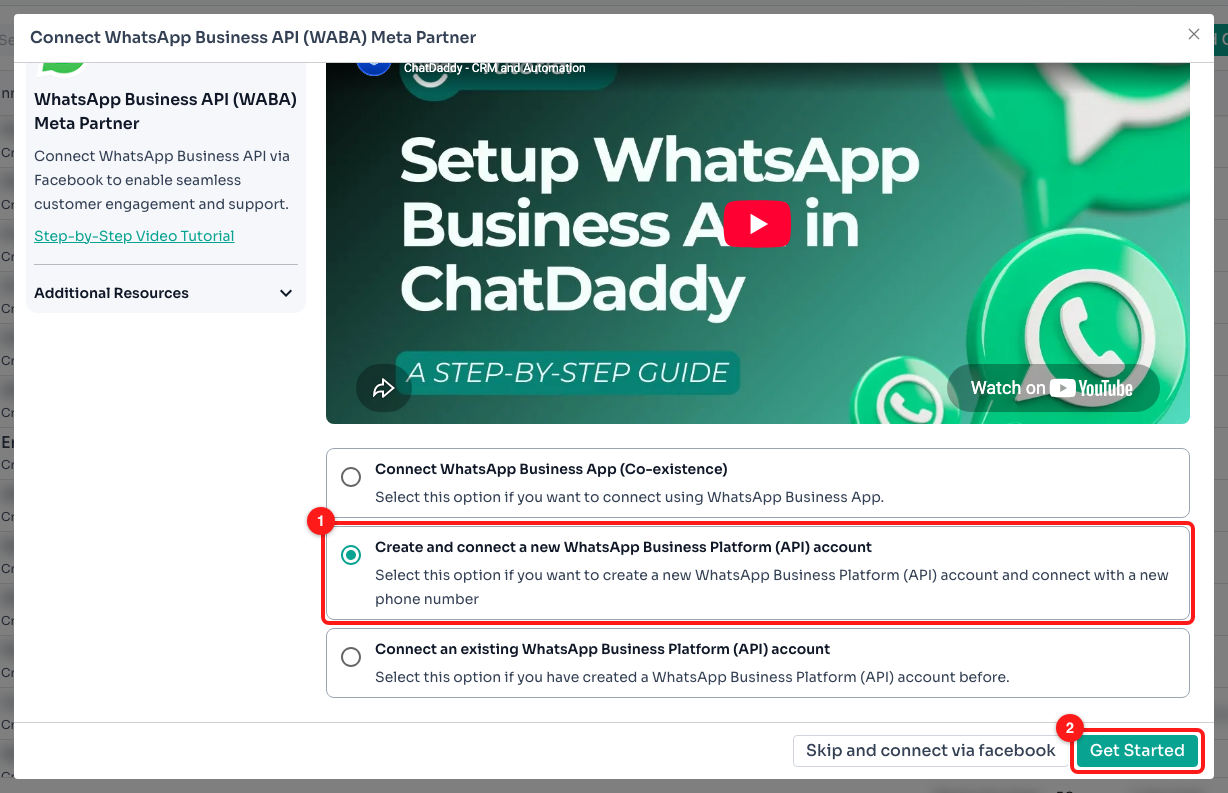Viewport: 1228px width, 793px height.
Task: Click 'WhatsApp Business API (WABA) Meta Partner' heading
Action: coord(165,112)
